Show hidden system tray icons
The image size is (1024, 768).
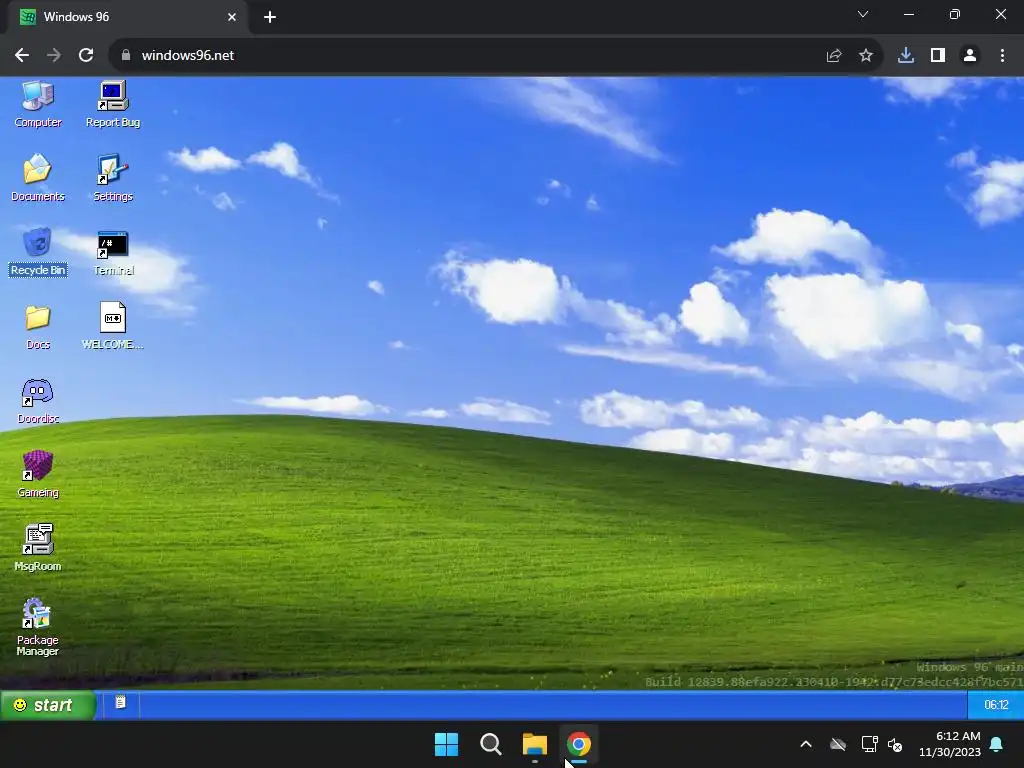(x=806, y=744)
